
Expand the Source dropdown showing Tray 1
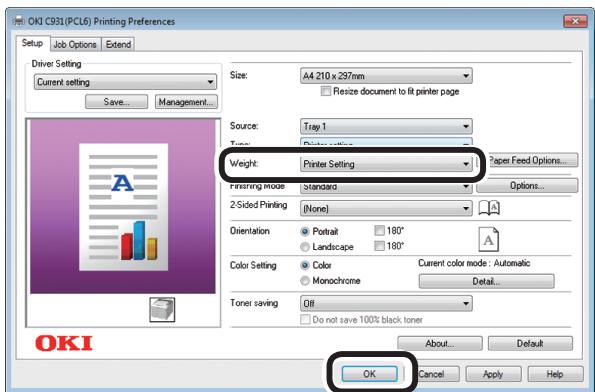coord(386,126)
